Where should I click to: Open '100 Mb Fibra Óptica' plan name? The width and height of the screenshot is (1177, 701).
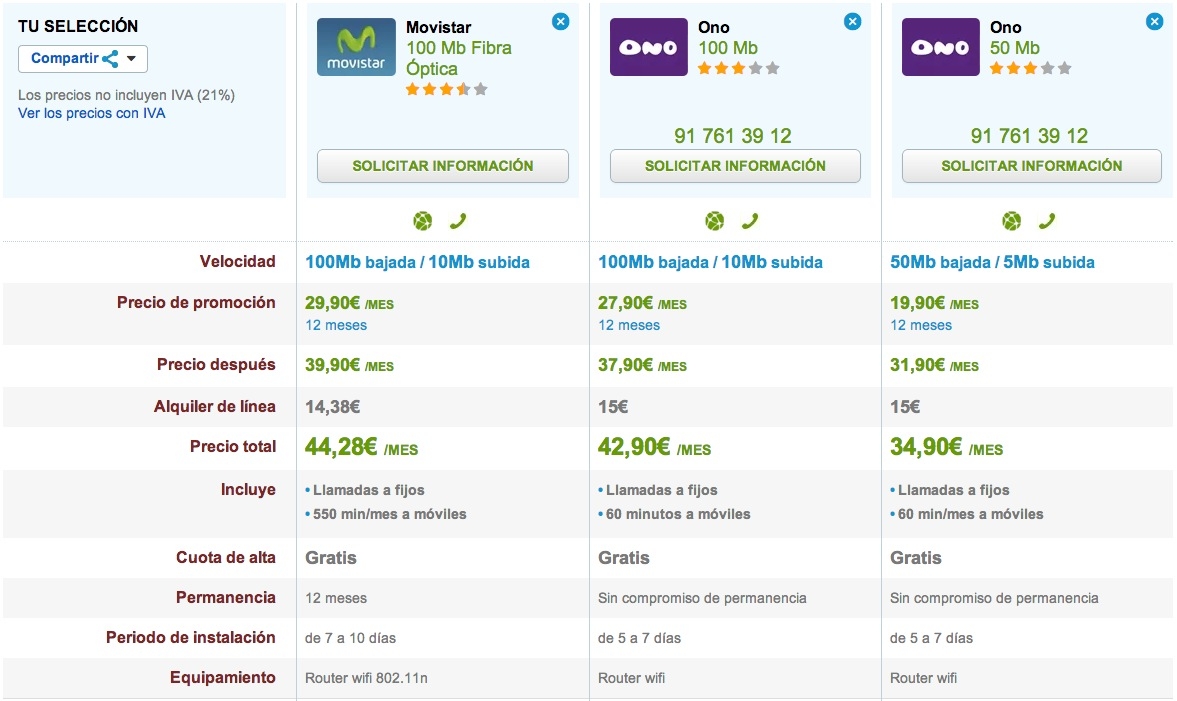coord(459,58)
